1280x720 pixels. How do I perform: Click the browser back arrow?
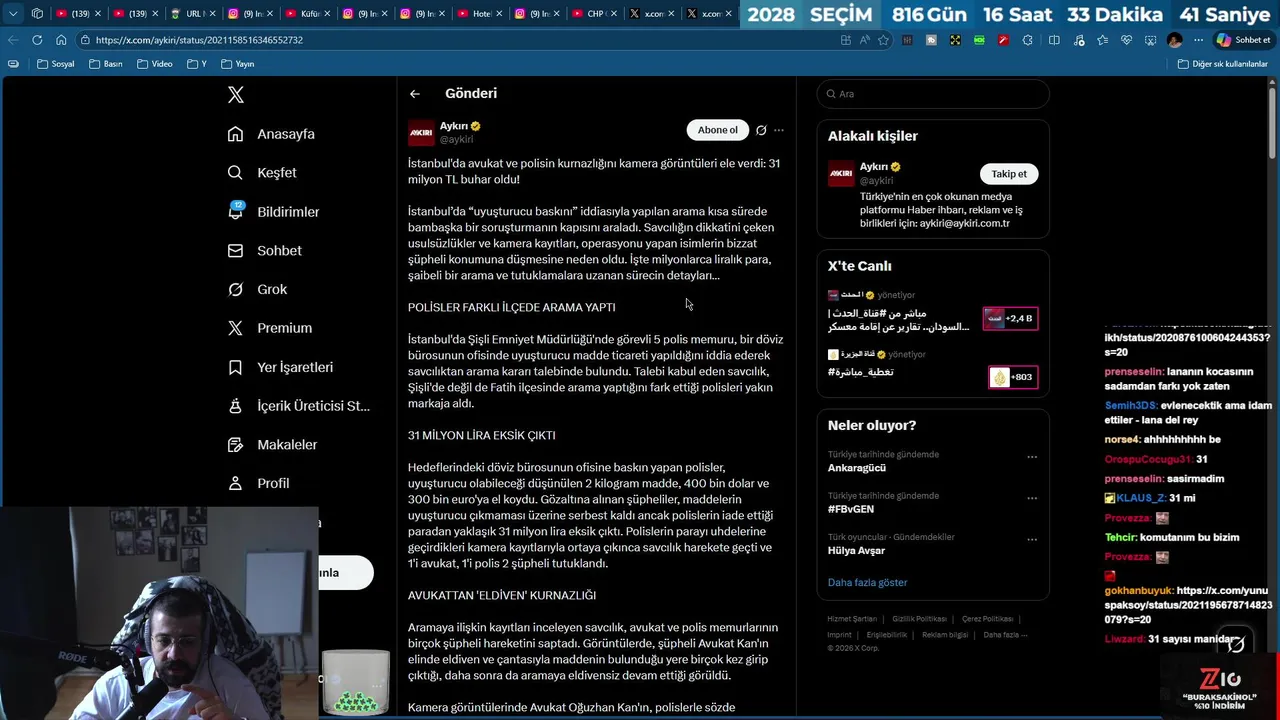coord(13,40)
